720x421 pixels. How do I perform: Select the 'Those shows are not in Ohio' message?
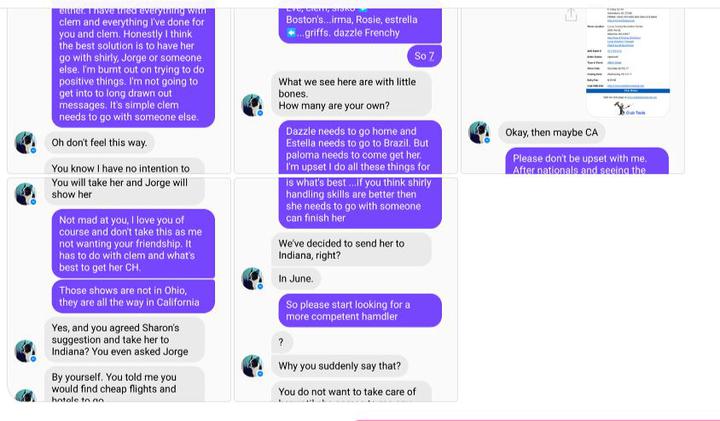point(133,297)
